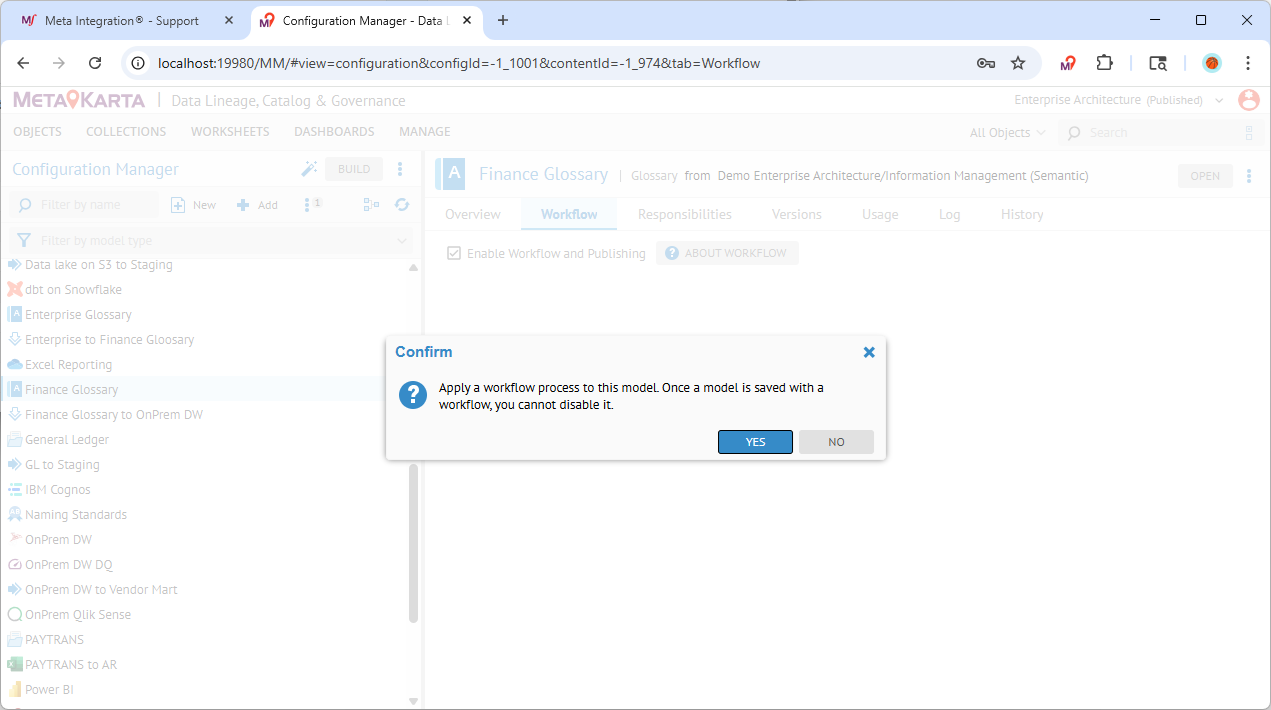Click the user profile avatar icon
The height and width of the screenshot is (710, 1271).
click(1248, 100)
